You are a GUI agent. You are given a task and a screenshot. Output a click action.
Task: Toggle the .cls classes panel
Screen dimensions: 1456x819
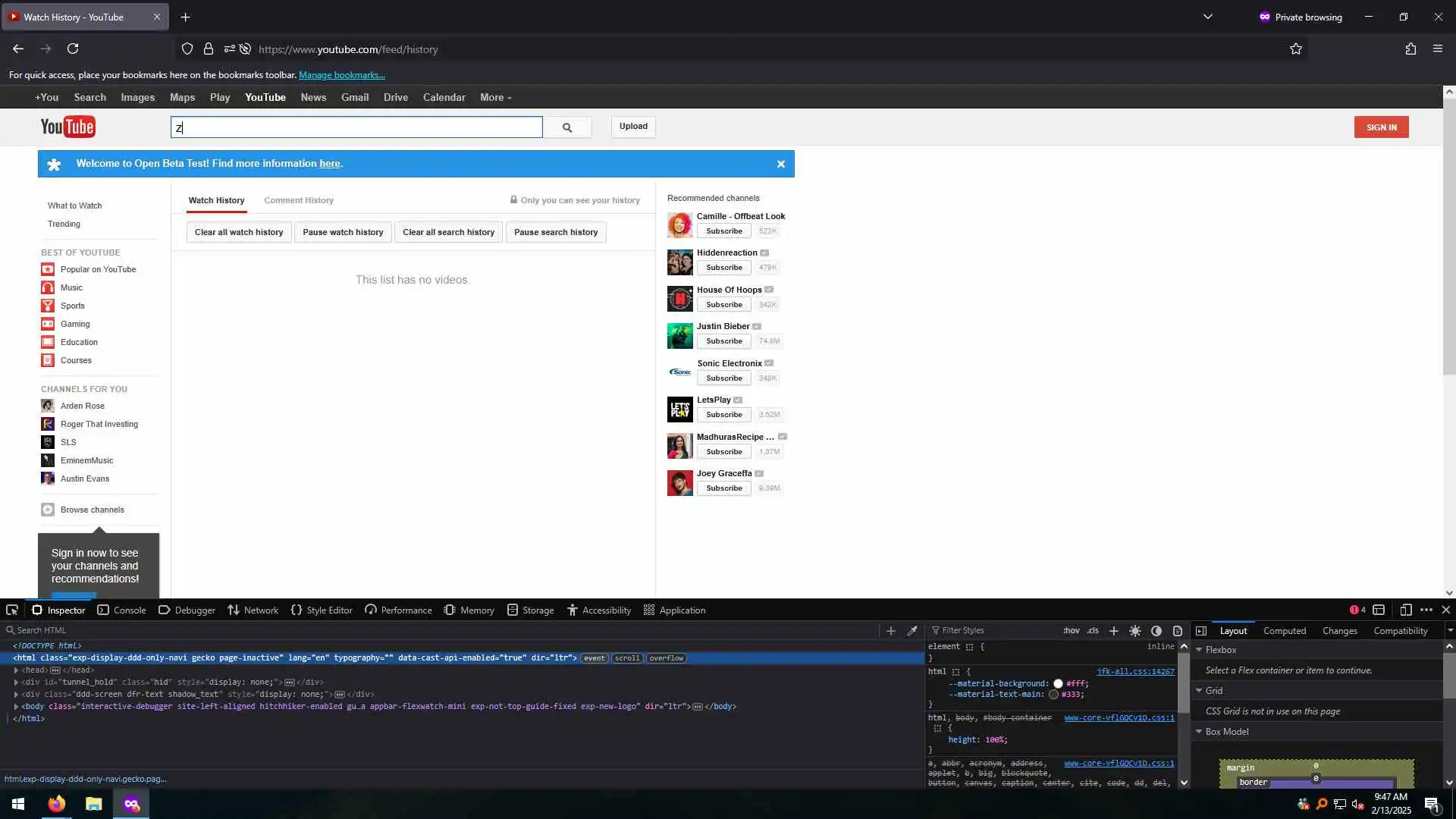(1093, 630)
